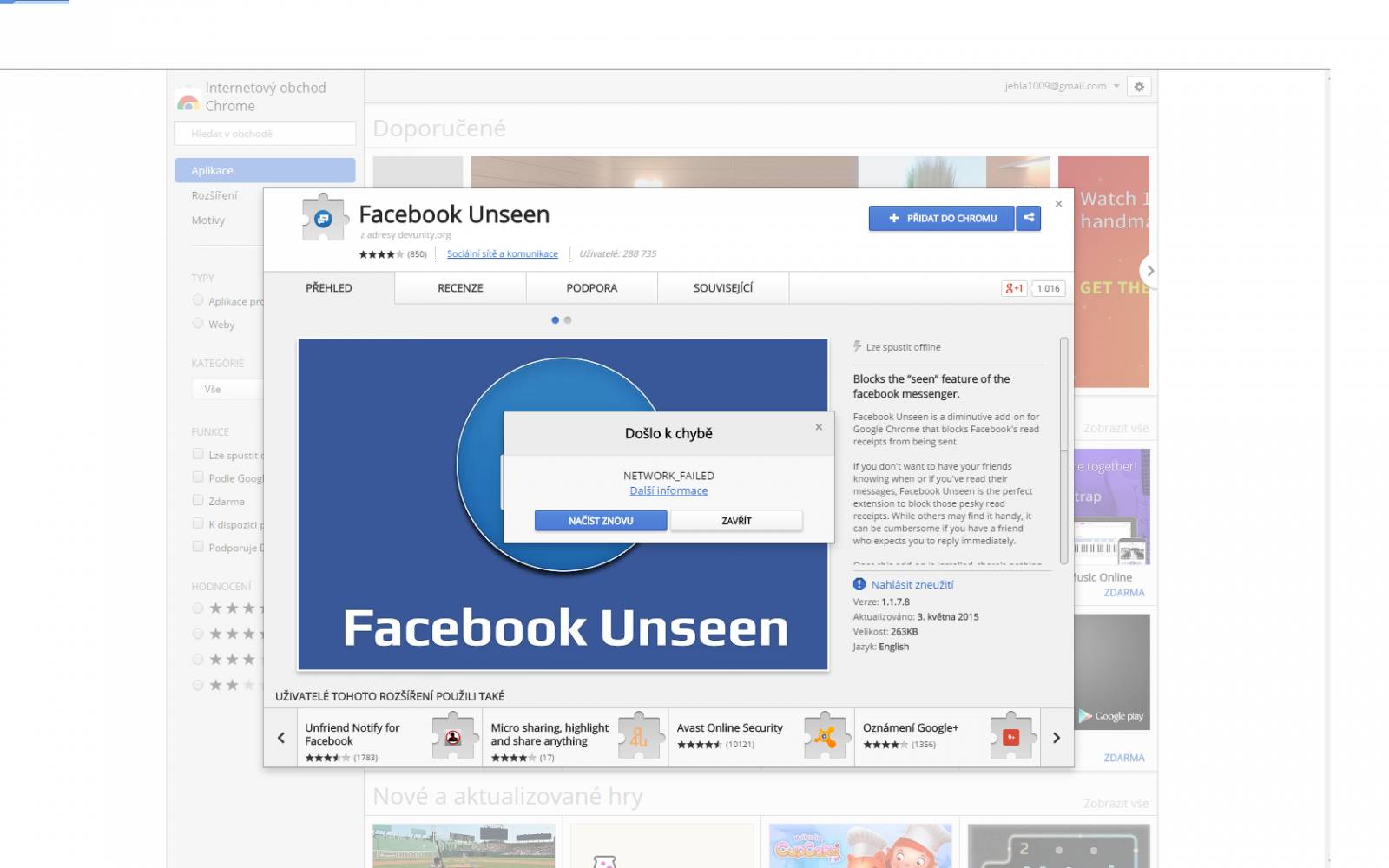Switch to the Podpora tab
This screenshot has width=1389, height=868.
point(592,288)
